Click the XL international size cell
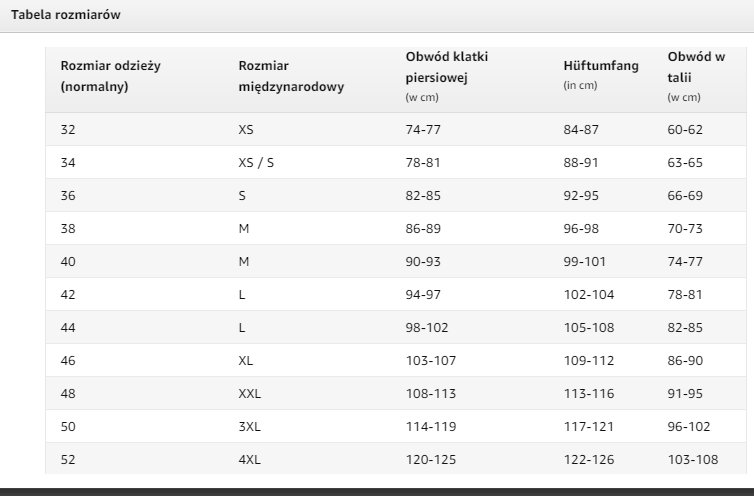Screen dimensions: 754x496 coord(245,361)
